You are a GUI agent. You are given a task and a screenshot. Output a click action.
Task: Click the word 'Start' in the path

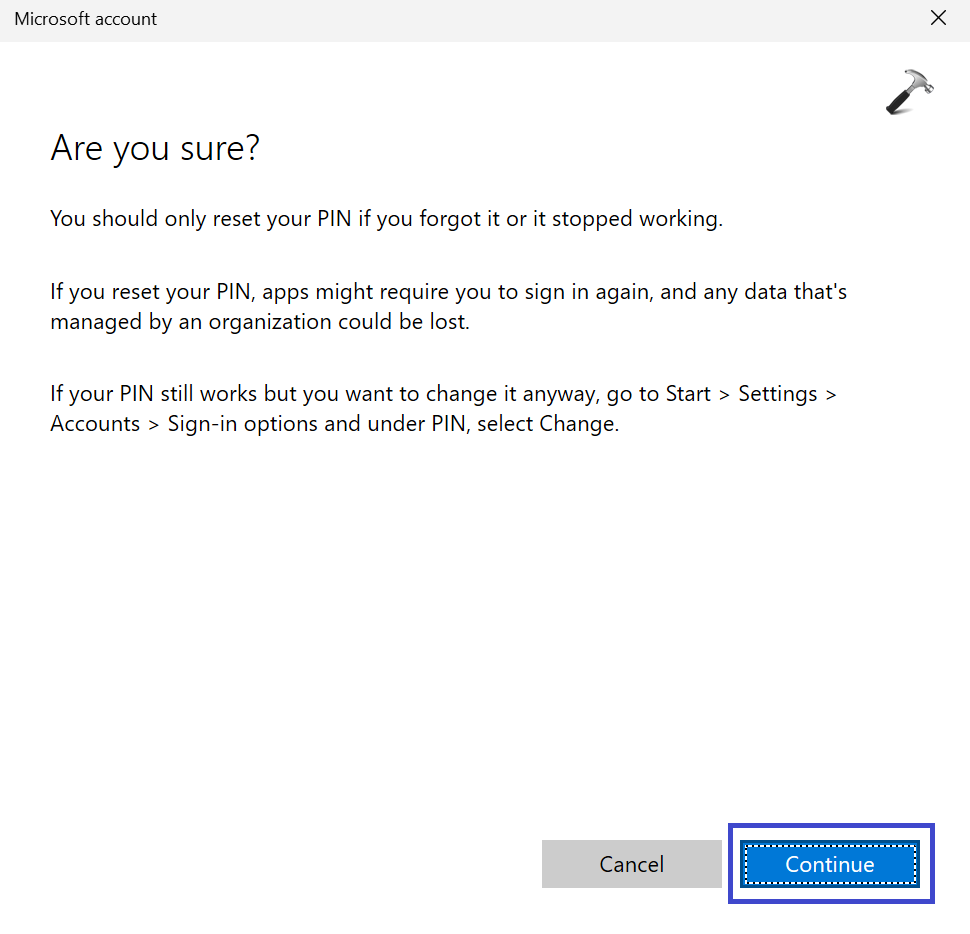click(x=688, y=394)
